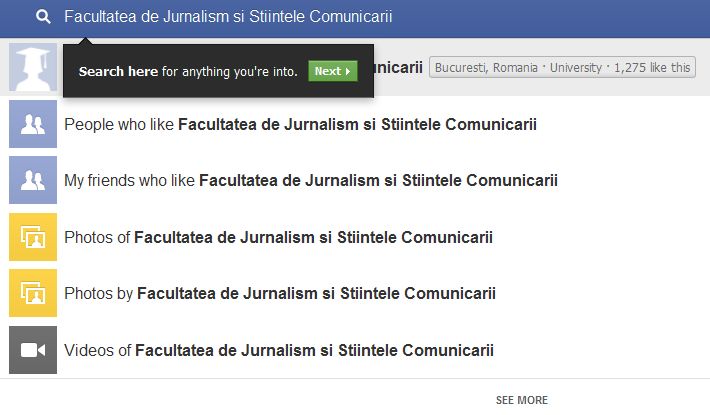Select 'People who like Facultatea de Jurnalism' suggestion
The height and width of the screenshot is (415, 710).
click(300, 125)
